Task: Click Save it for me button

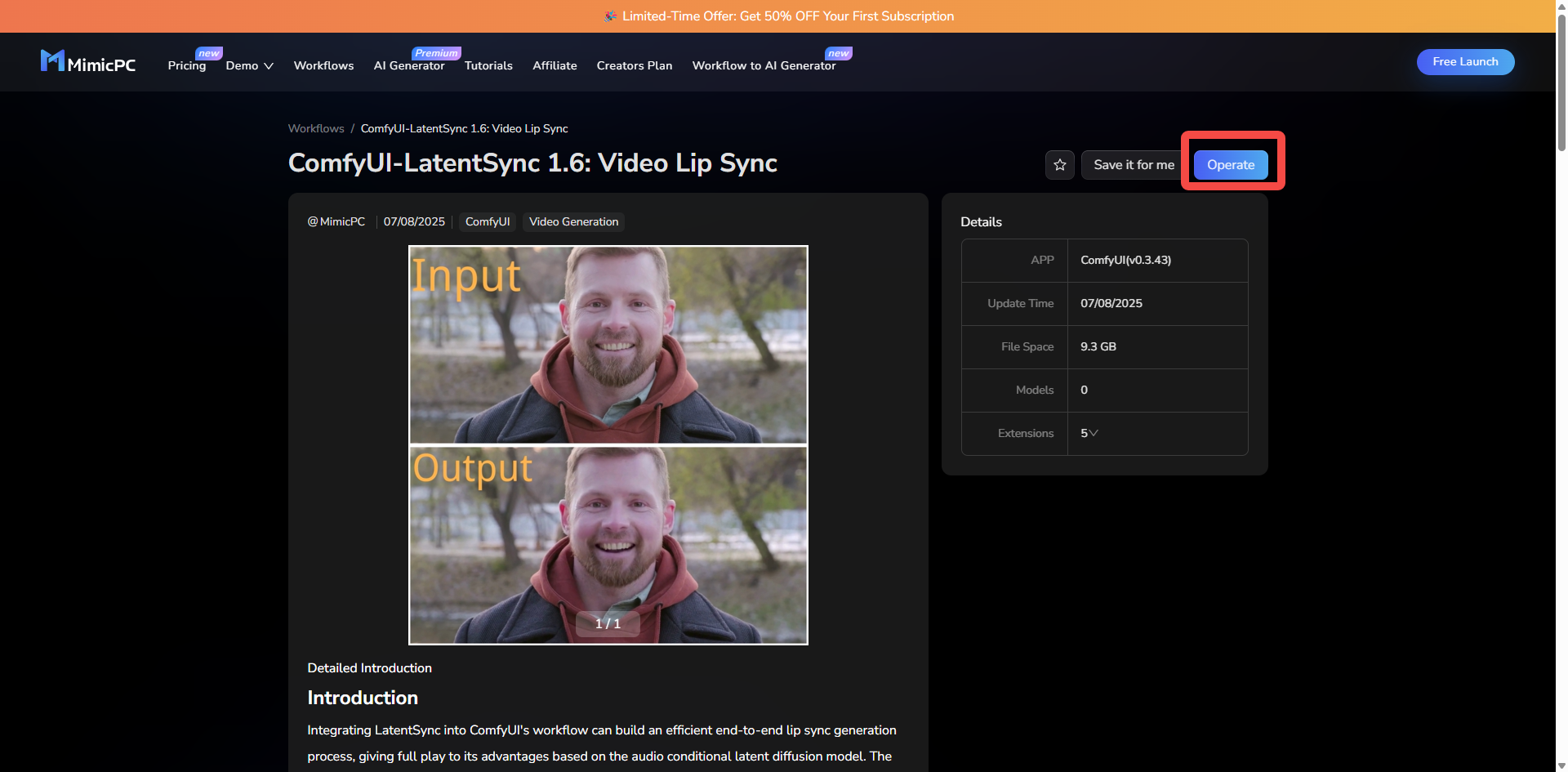Action: (1134, 165)
